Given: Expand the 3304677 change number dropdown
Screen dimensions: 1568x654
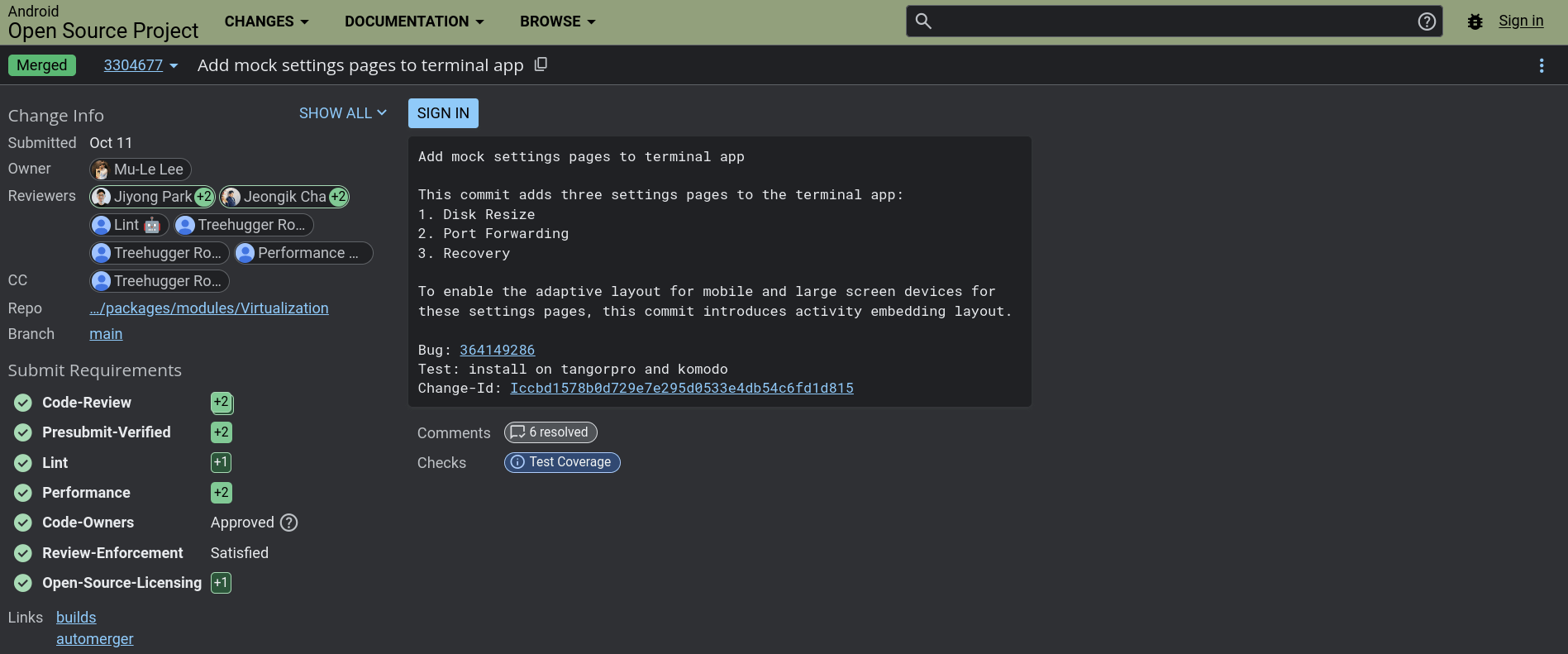Looking at the screenshot, I should coord(141,65).
